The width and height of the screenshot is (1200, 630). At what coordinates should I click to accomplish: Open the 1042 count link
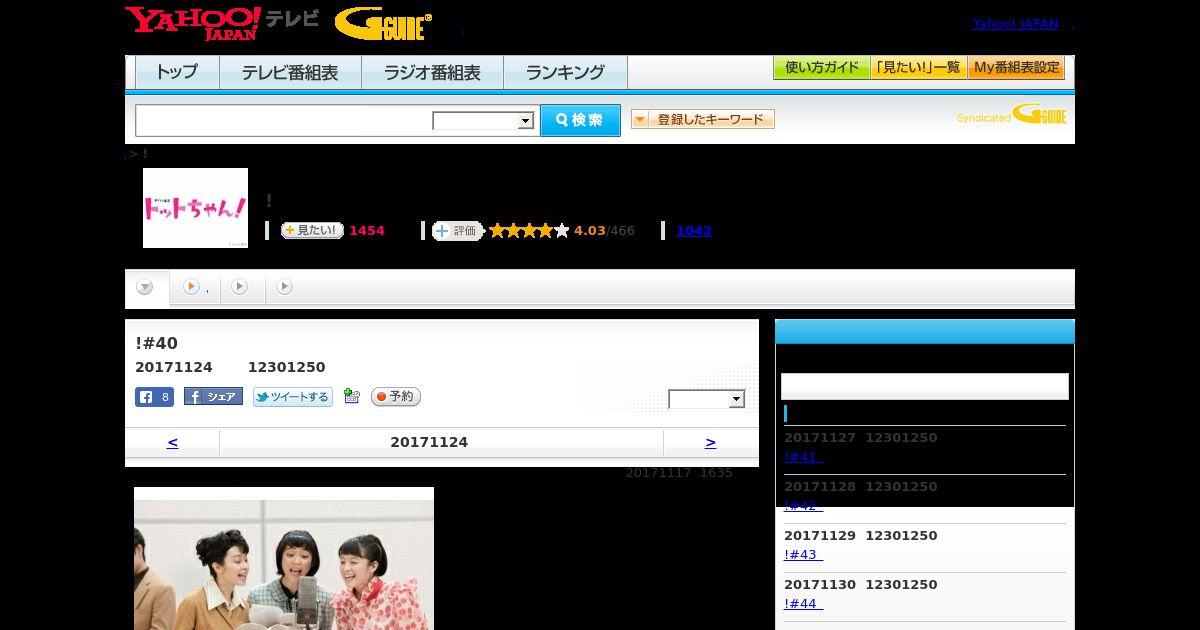tap(694, 231)
